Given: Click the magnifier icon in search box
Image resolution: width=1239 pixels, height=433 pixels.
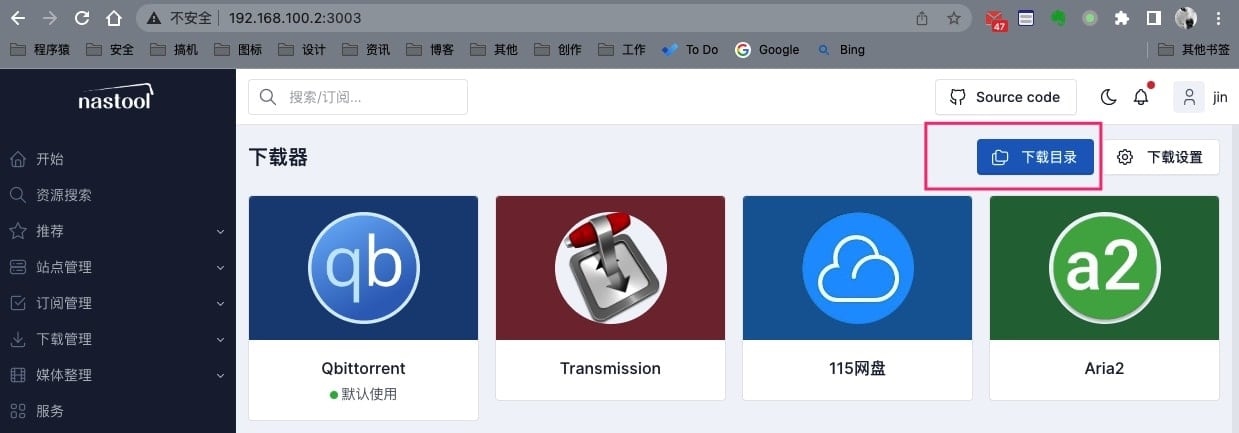Looking at the screenshot, I should (x=268, y=97).
